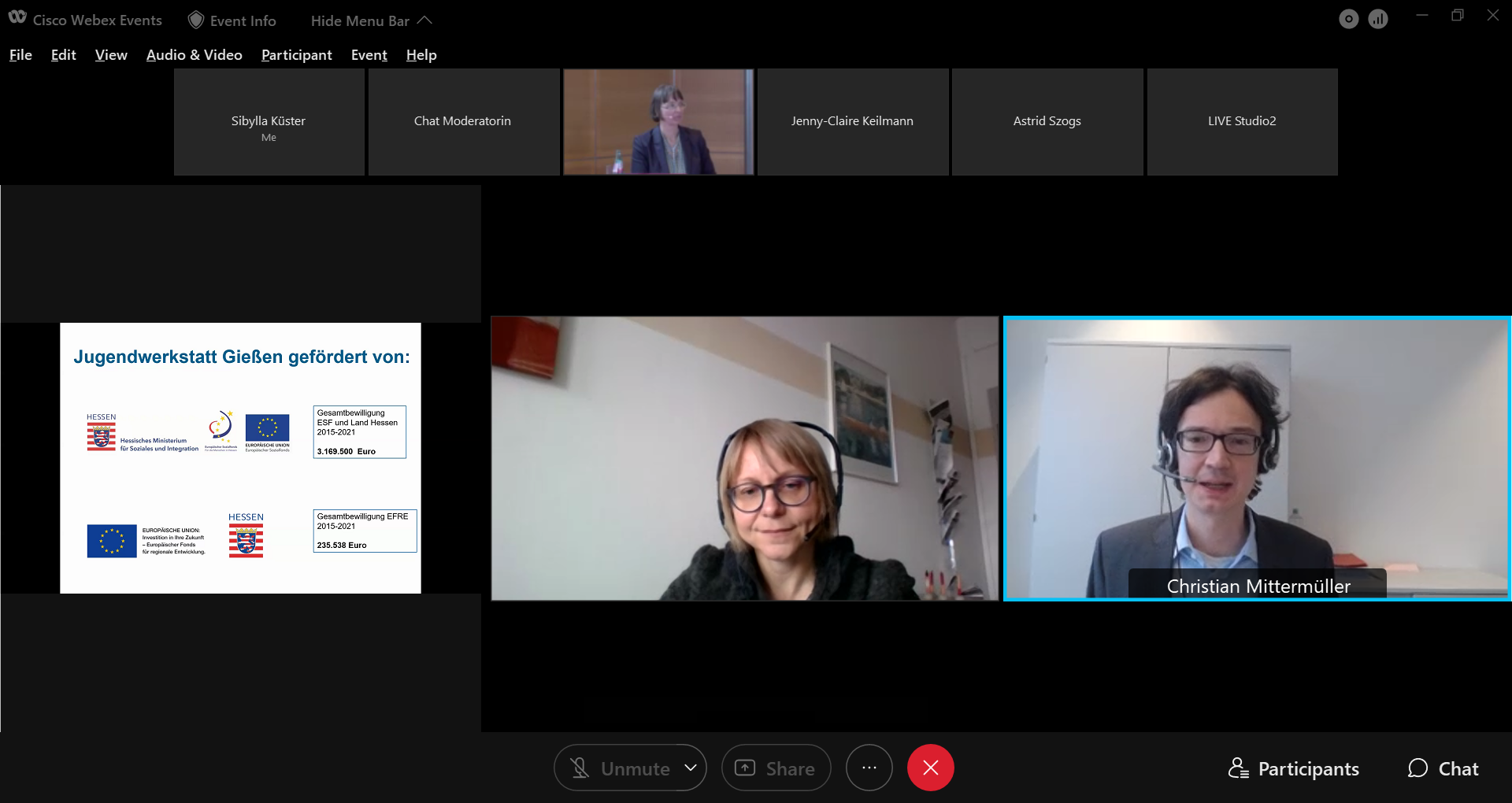The width and height of the screenshot is (1512, 803).
Task: Open the Audio & Video menu
Action: [195, 55]
